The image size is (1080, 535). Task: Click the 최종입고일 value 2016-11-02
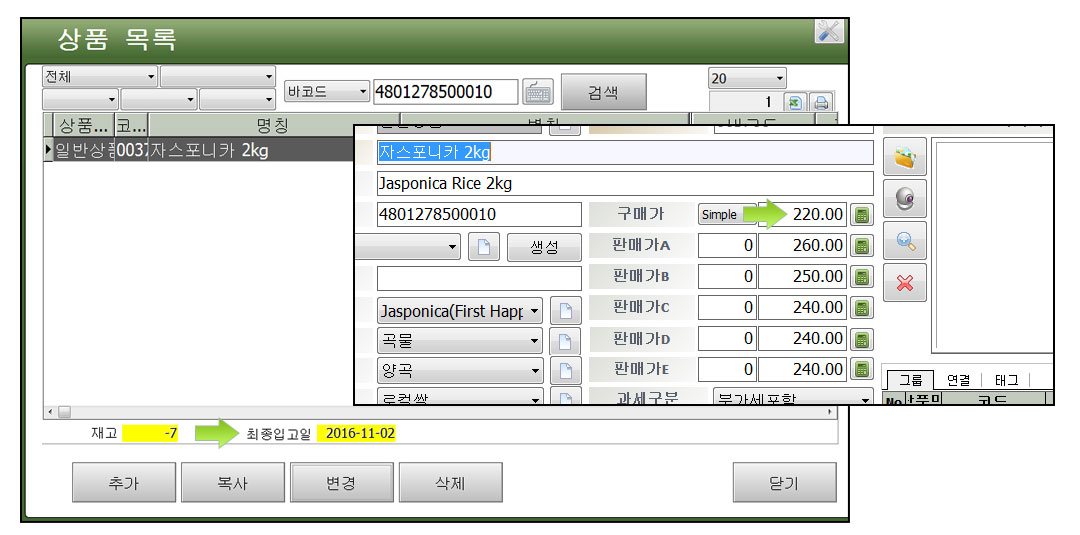coord(356,434)
